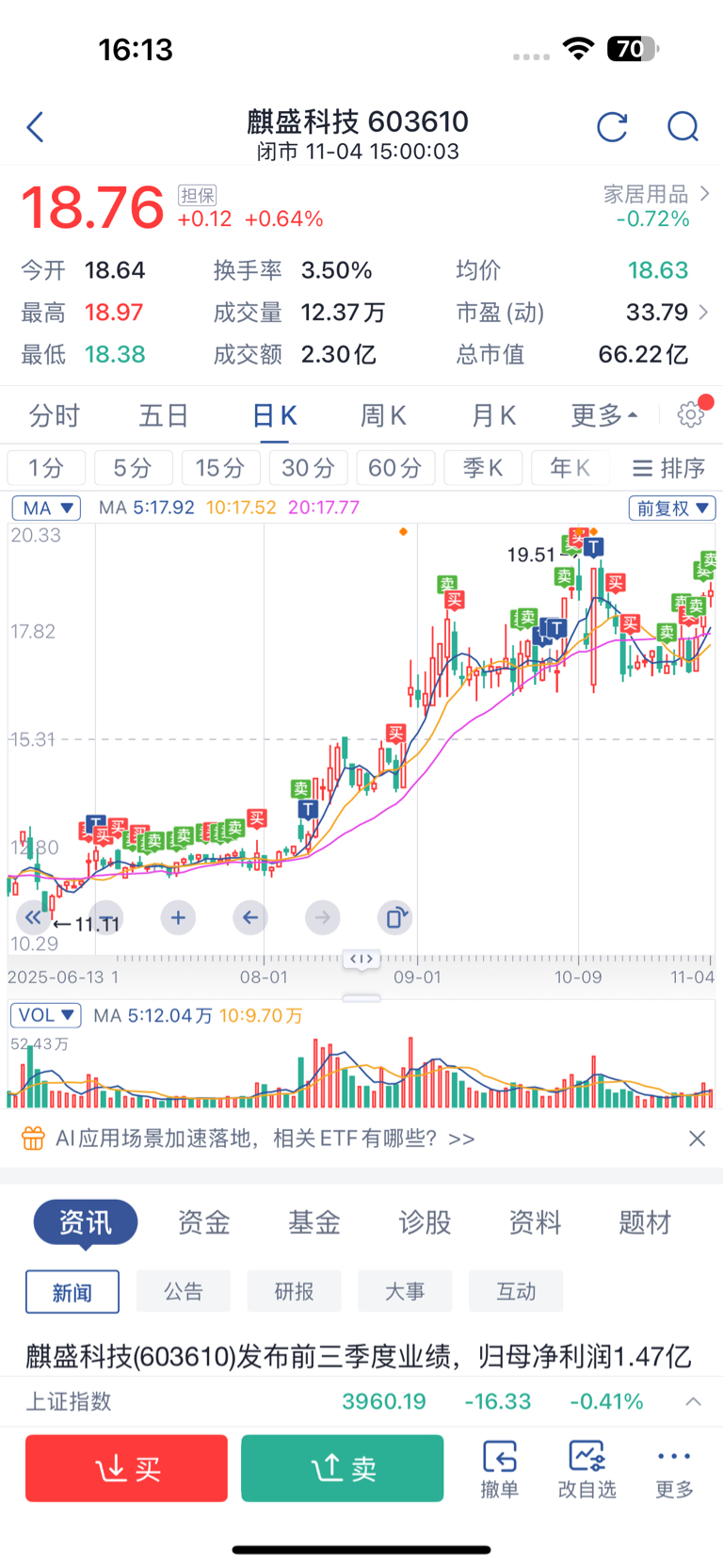
Task: Zoom in chart with plus button
Action: tap(178, 917)
